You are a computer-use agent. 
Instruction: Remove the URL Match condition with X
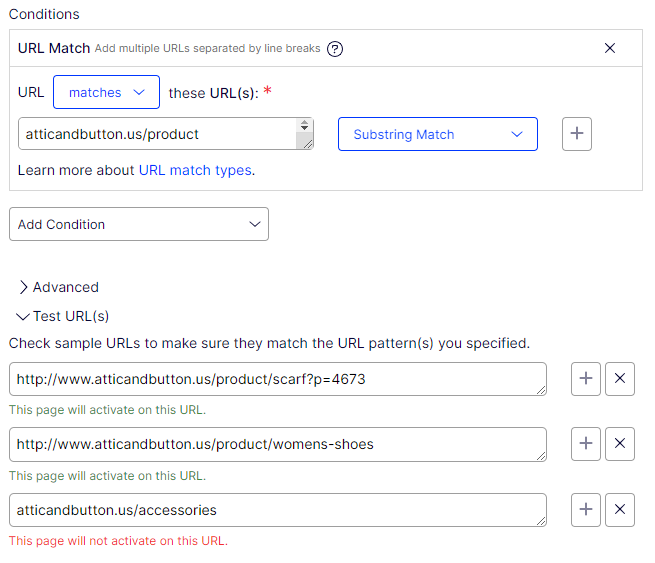tap(610, 48)
